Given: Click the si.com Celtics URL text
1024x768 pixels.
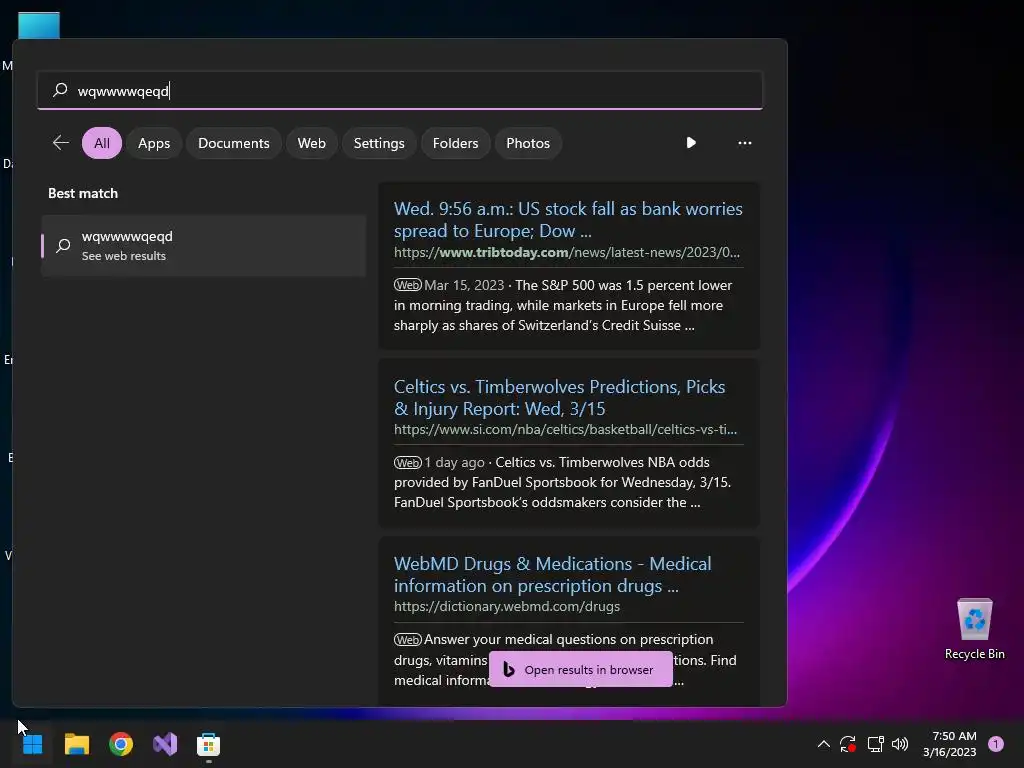Looking at the screenshot, I should [x=565, y=430].
